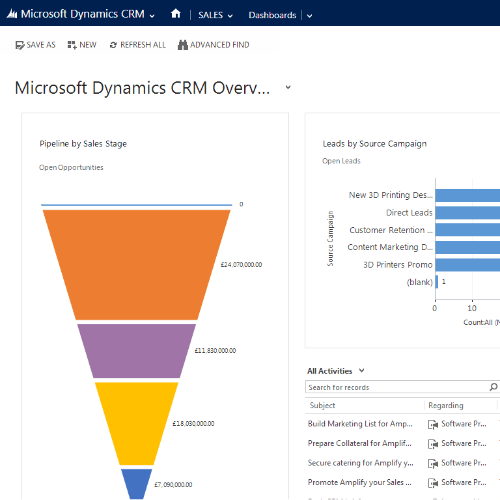
Task: Select the Customer Retention bar
Action: [x=468, y=230]
